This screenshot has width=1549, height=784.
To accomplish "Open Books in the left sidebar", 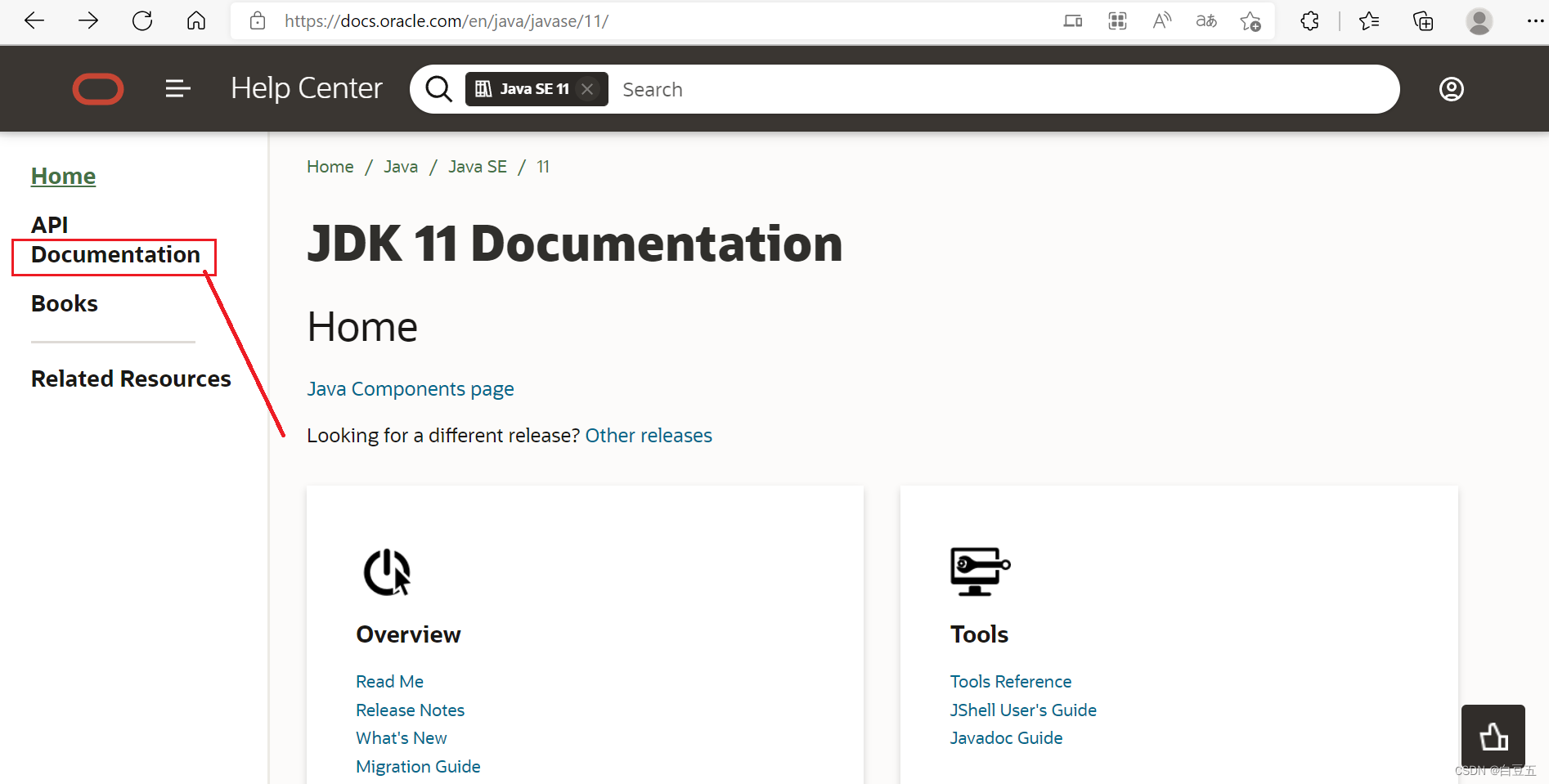I will coord(65,303).
